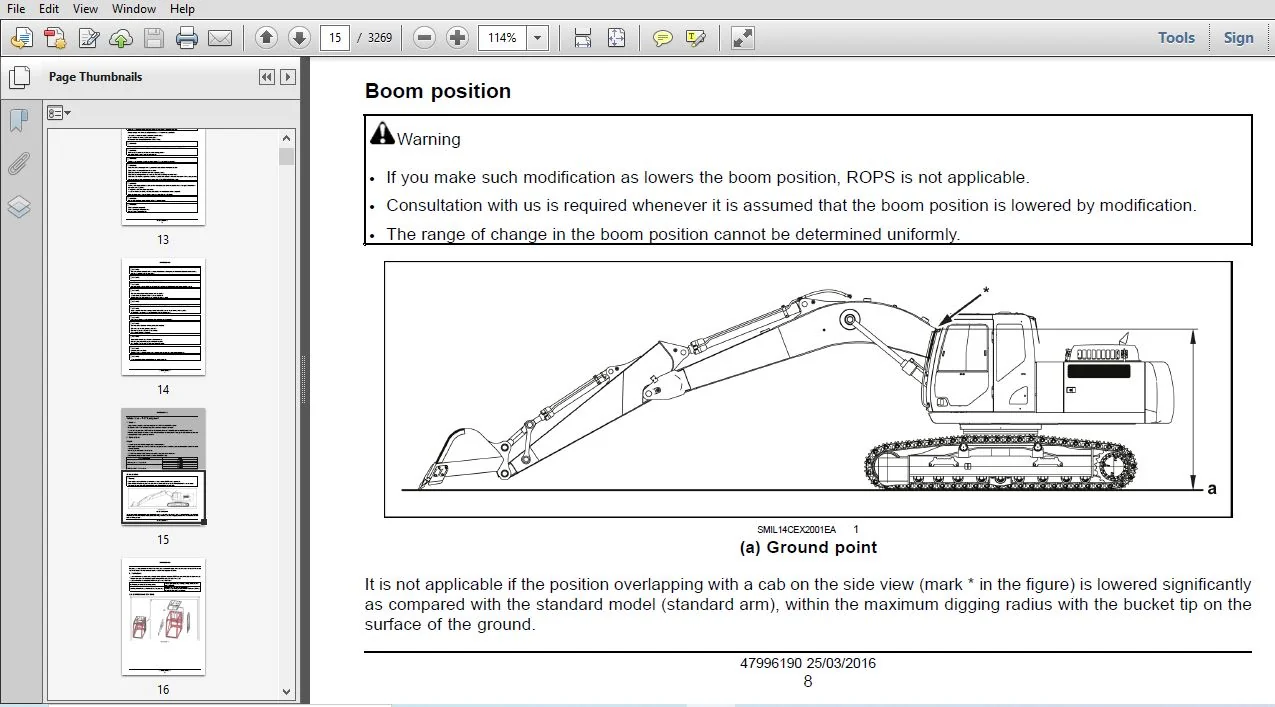Click the Email envelope icon

(220, 39)
